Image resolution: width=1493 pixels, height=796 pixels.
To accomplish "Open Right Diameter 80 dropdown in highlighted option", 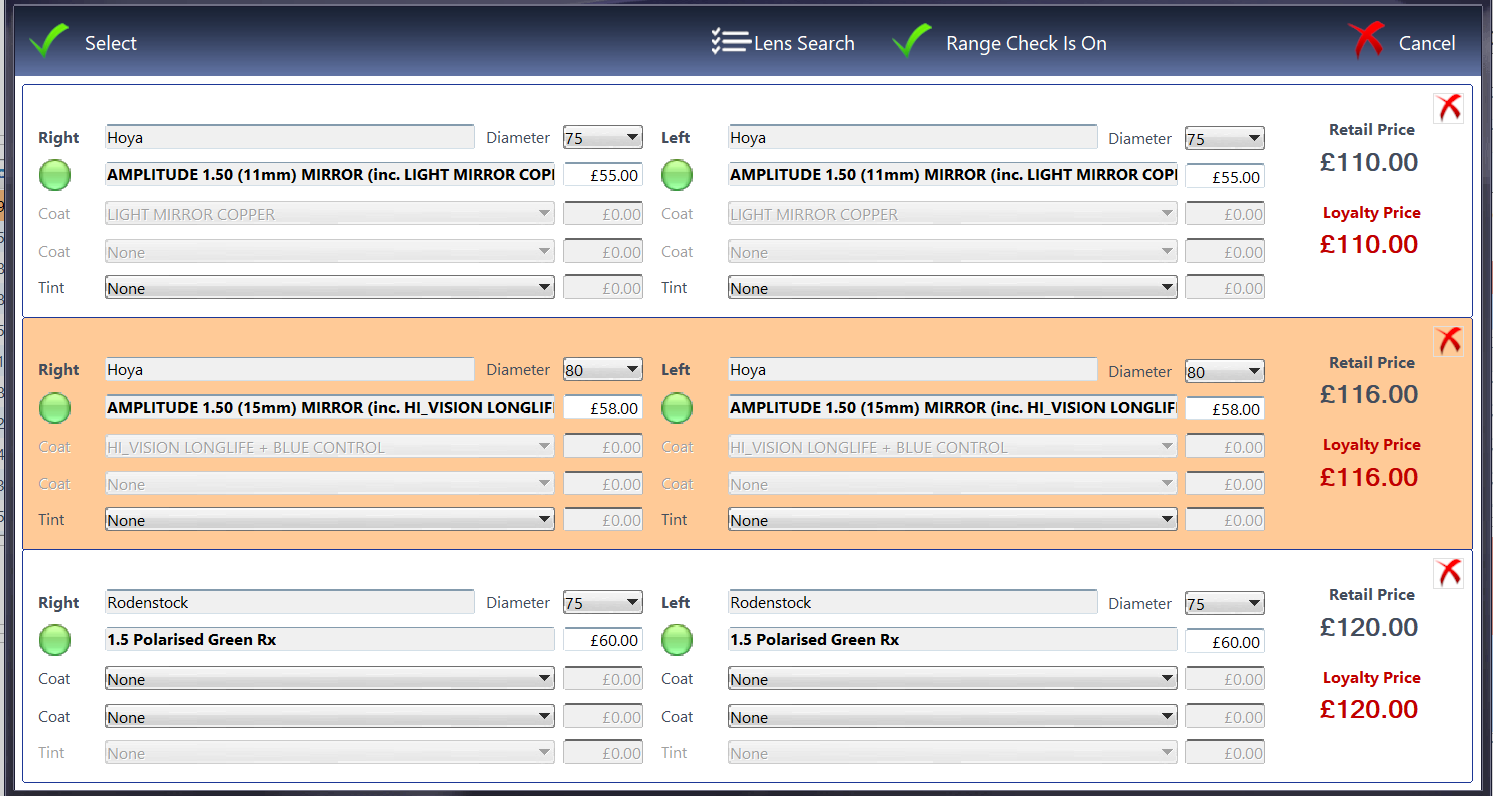I will click(603, 370).
